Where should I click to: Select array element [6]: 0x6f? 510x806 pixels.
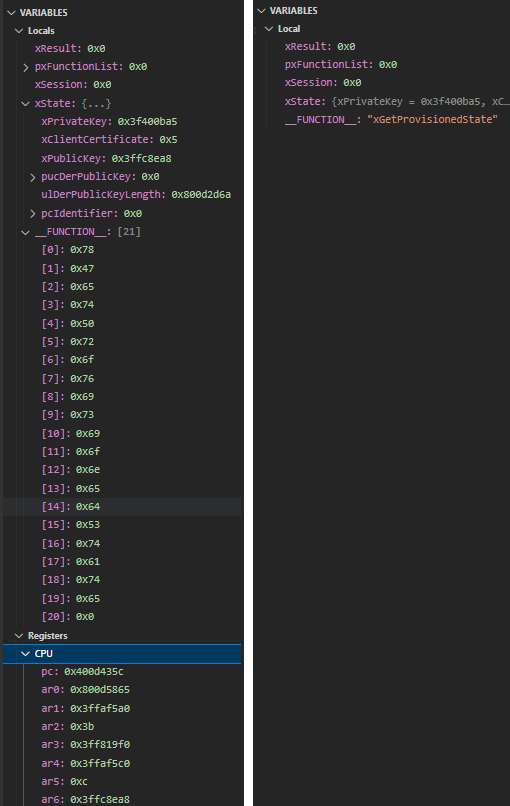tap(67, 360)
